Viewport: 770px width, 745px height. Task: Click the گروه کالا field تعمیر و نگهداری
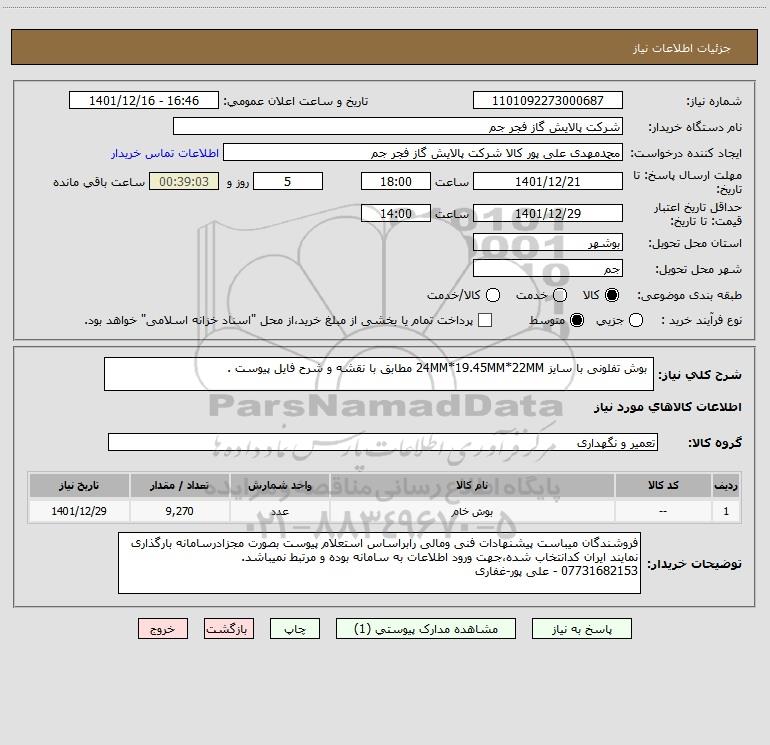tap(383, 442)
